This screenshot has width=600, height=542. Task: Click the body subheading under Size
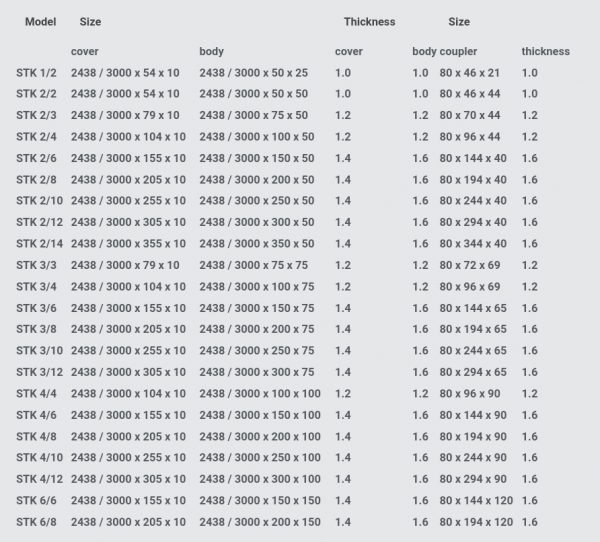[211, 51]
